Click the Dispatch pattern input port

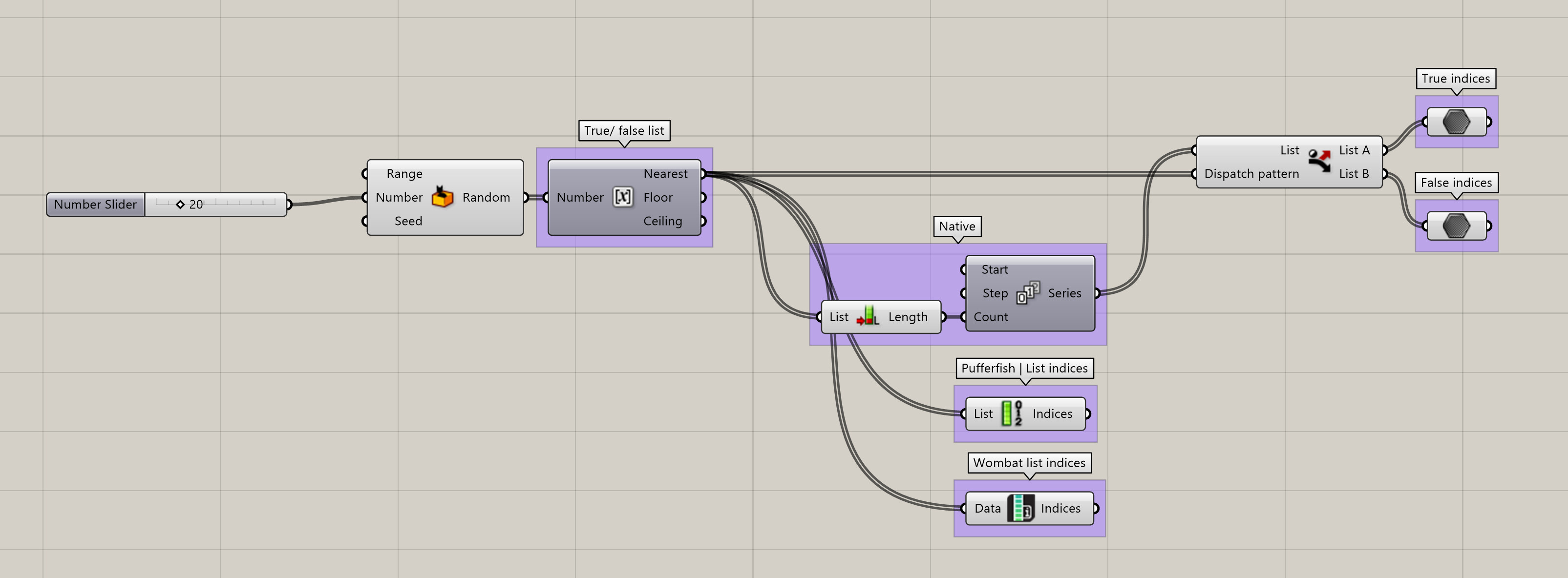click(1194, 173)
